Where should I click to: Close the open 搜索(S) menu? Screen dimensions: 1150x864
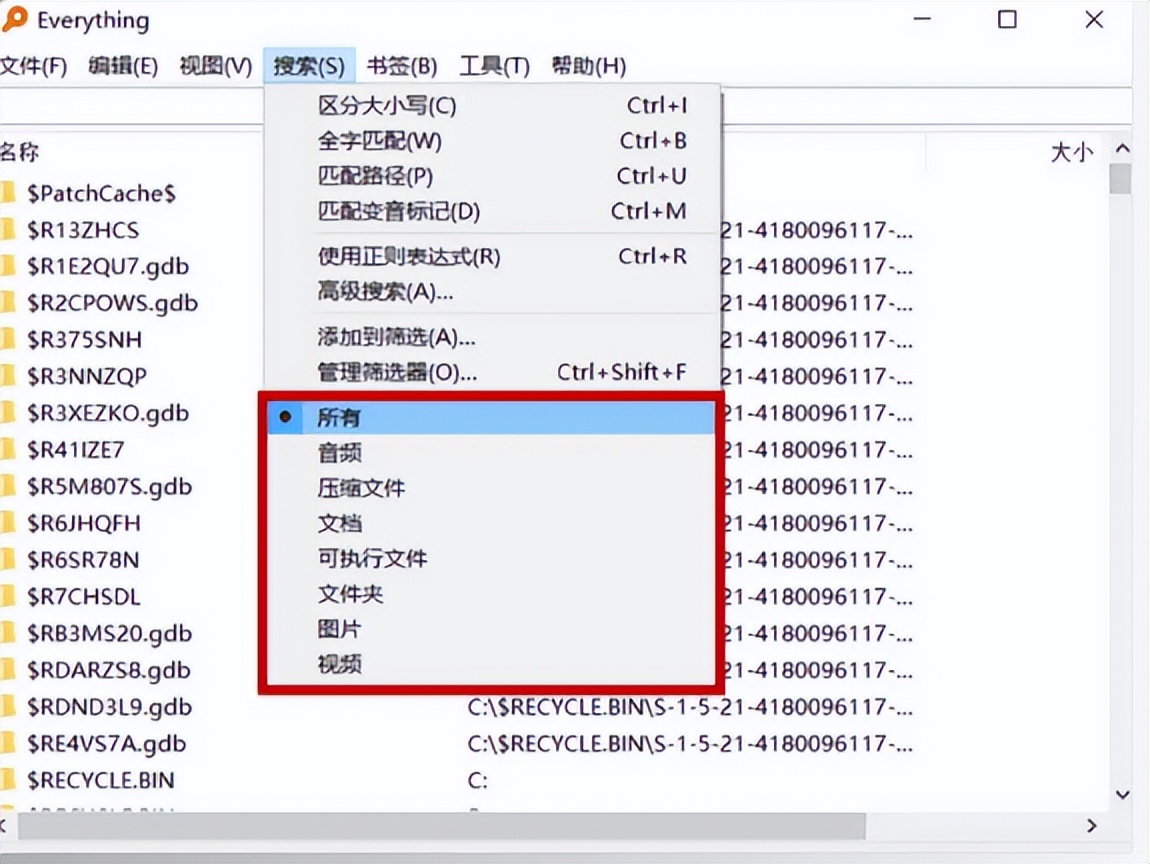pyautogui.click(x=309, y=66)
